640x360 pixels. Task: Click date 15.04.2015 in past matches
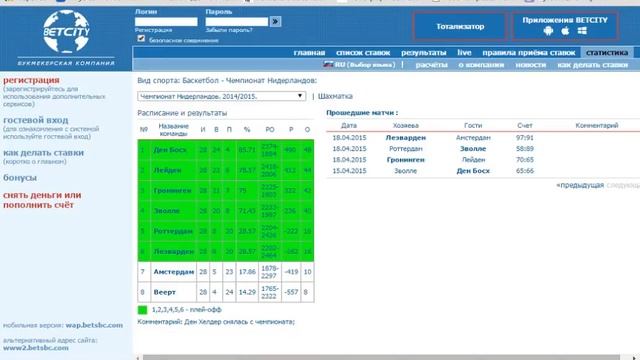click(x=349, y=171)
